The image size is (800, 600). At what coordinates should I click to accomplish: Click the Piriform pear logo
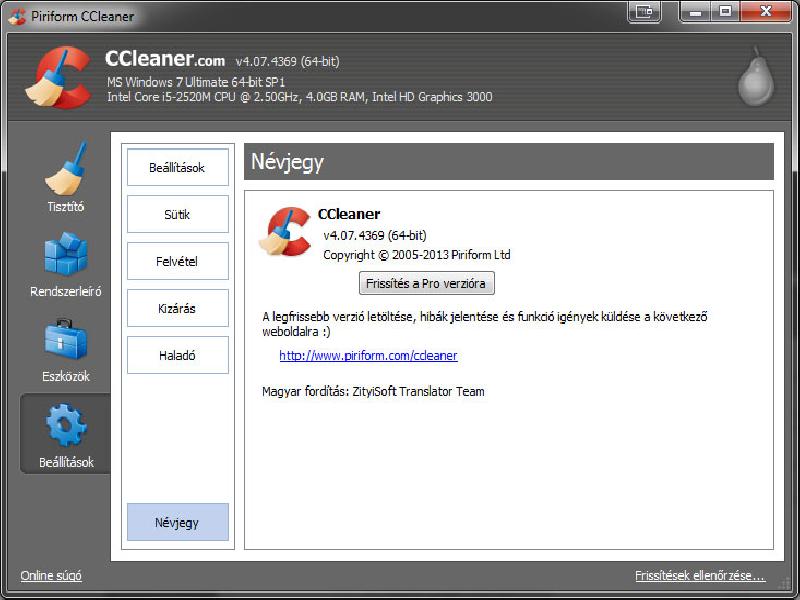[756, 77]
